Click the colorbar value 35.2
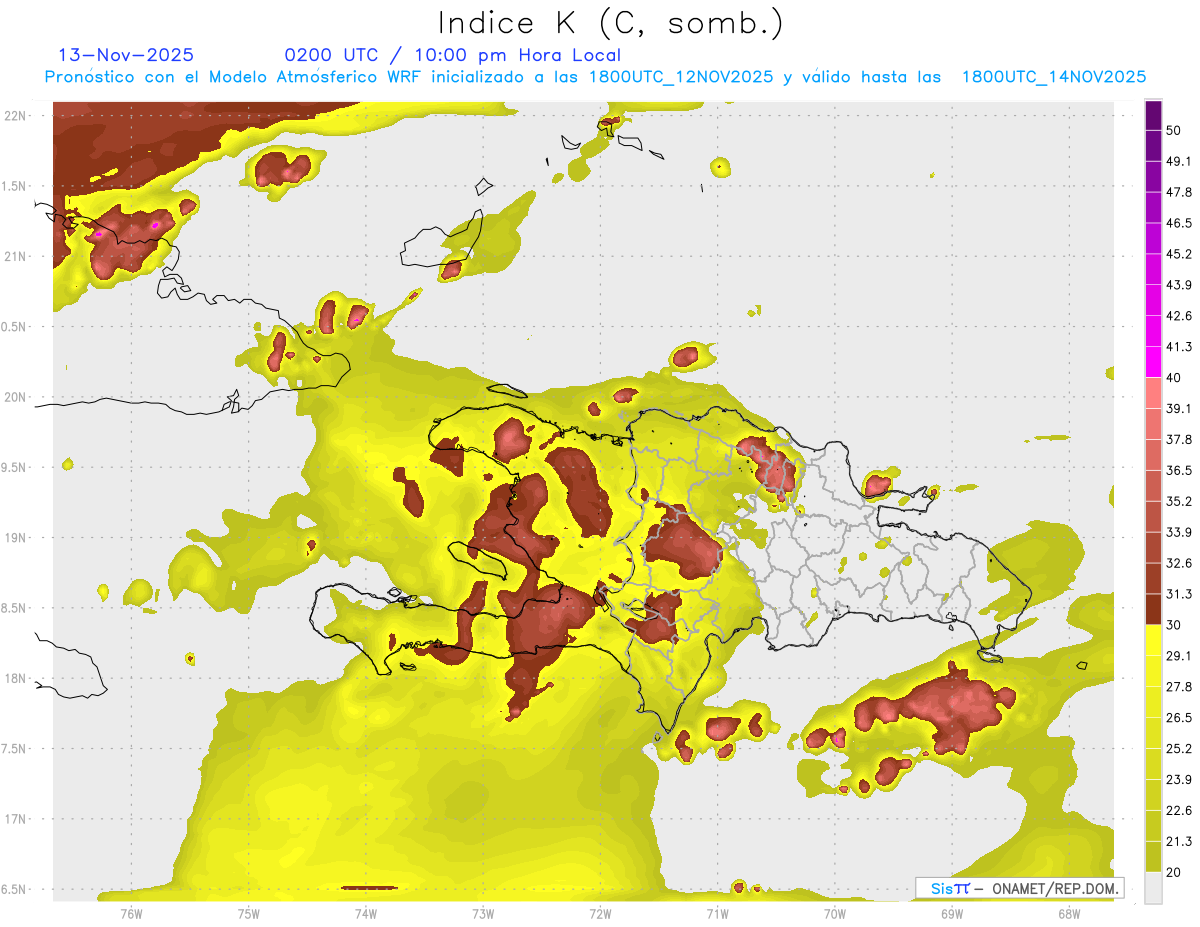Screen dimensions: 1200x927 coord(1179,502)
